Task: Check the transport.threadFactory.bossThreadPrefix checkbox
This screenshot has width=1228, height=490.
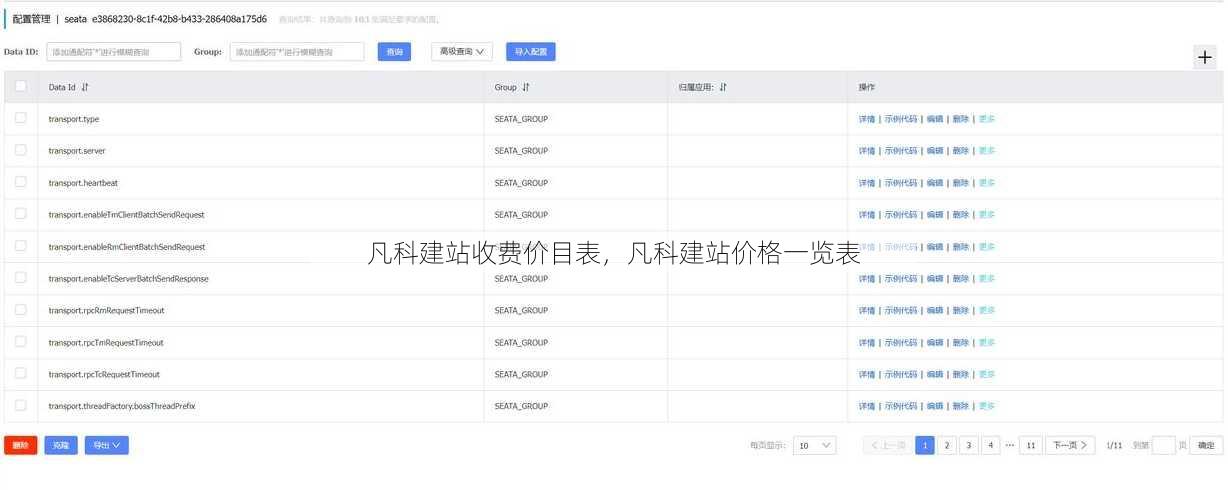Action: click(x=20, y=406)
